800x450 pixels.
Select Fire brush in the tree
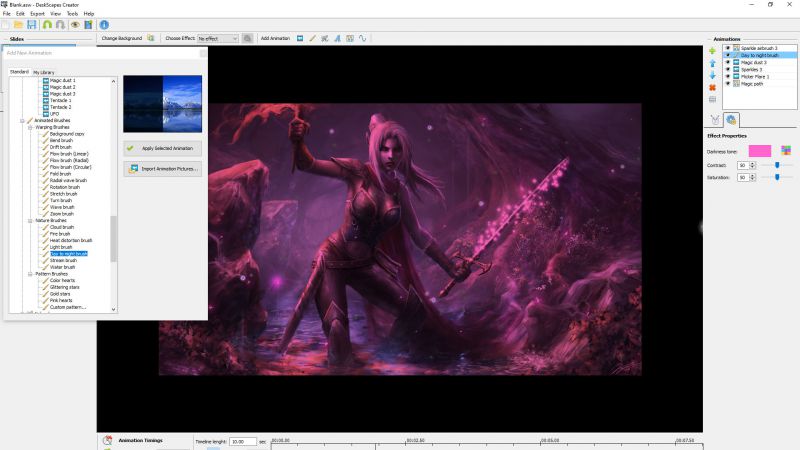[60, 234]
